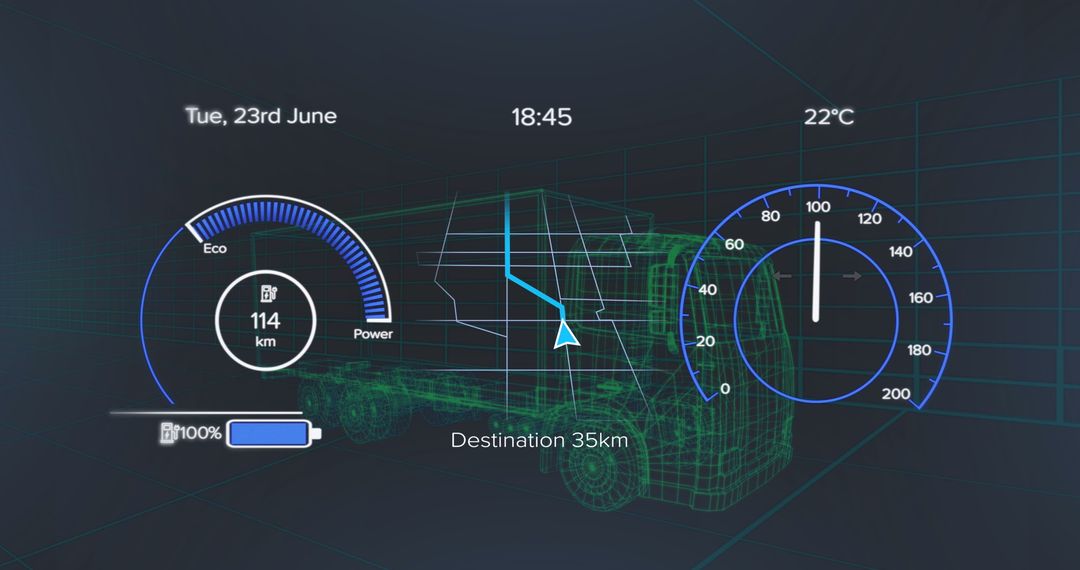Click the 160 mark on speedometer
Screen dimensions: 1080x570
coord(921,298)
